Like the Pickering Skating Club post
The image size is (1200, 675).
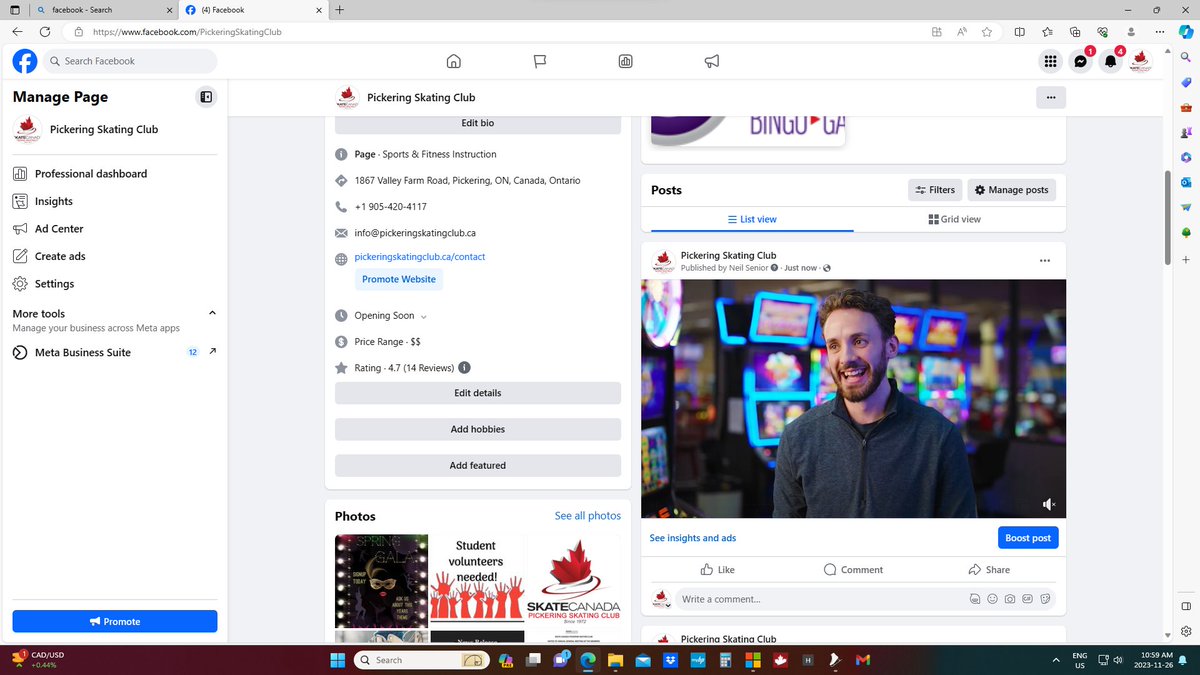pos(718,570)
